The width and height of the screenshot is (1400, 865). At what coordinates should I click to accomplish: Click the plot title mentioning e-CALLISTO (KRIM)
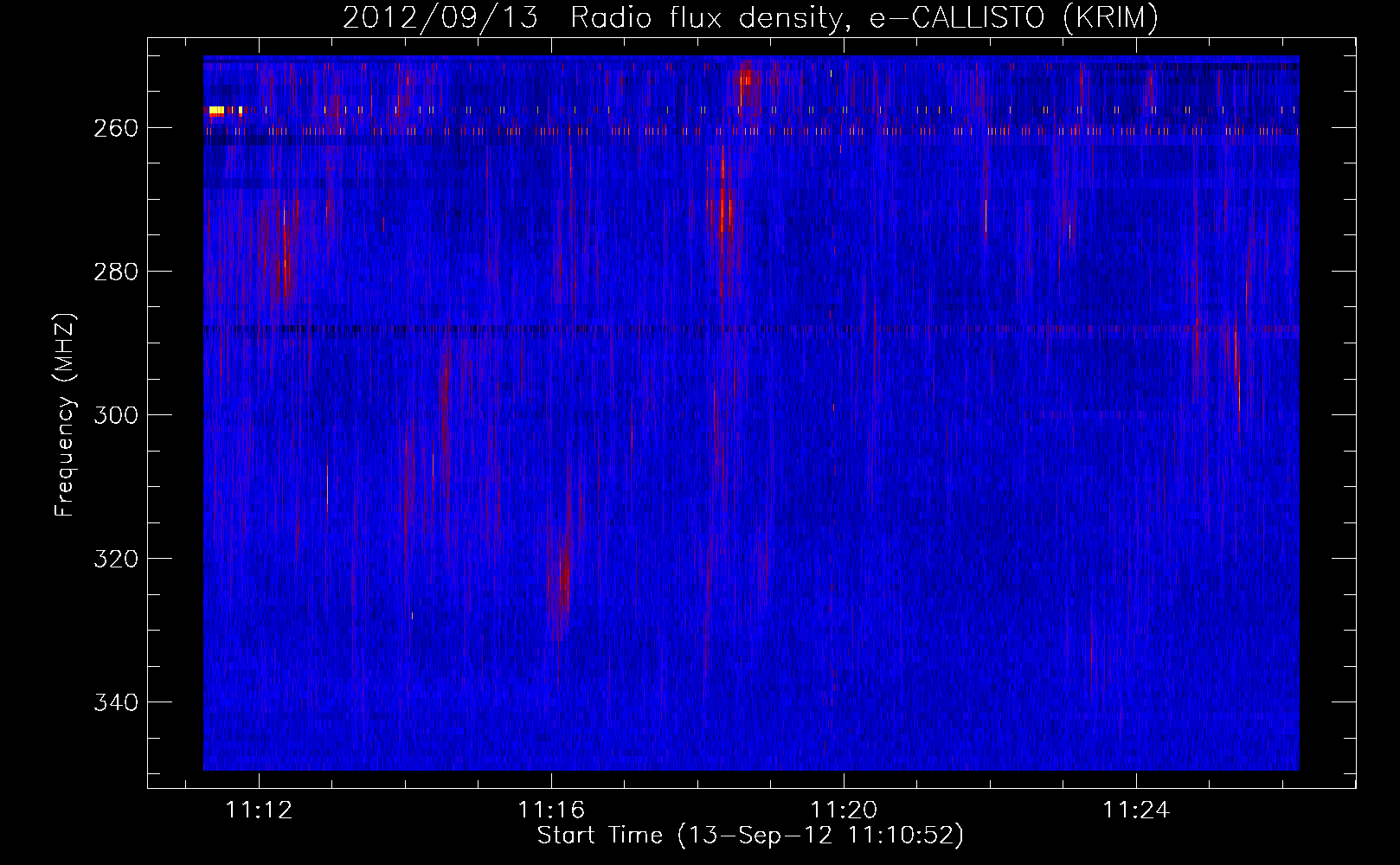coord(750,18)
